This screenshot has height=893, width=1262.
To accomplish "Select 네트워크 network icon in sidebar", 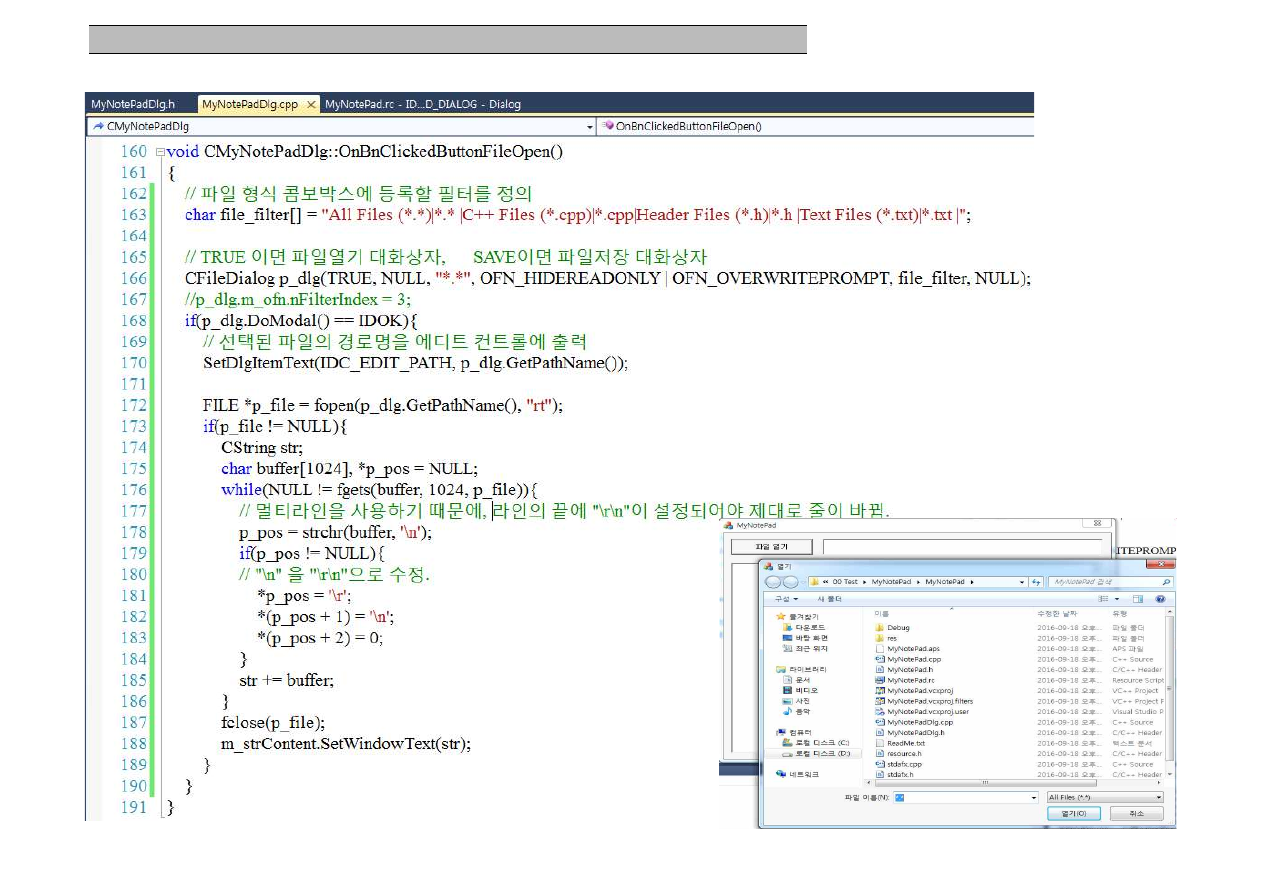I will [782, 774].
